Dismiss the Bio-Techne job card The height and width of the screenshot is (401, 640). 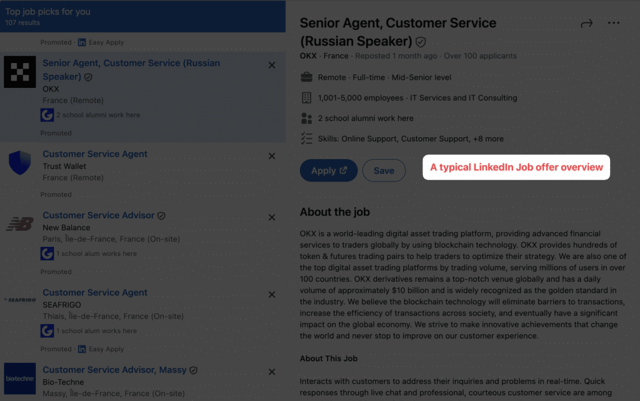[x=272, y=372]
